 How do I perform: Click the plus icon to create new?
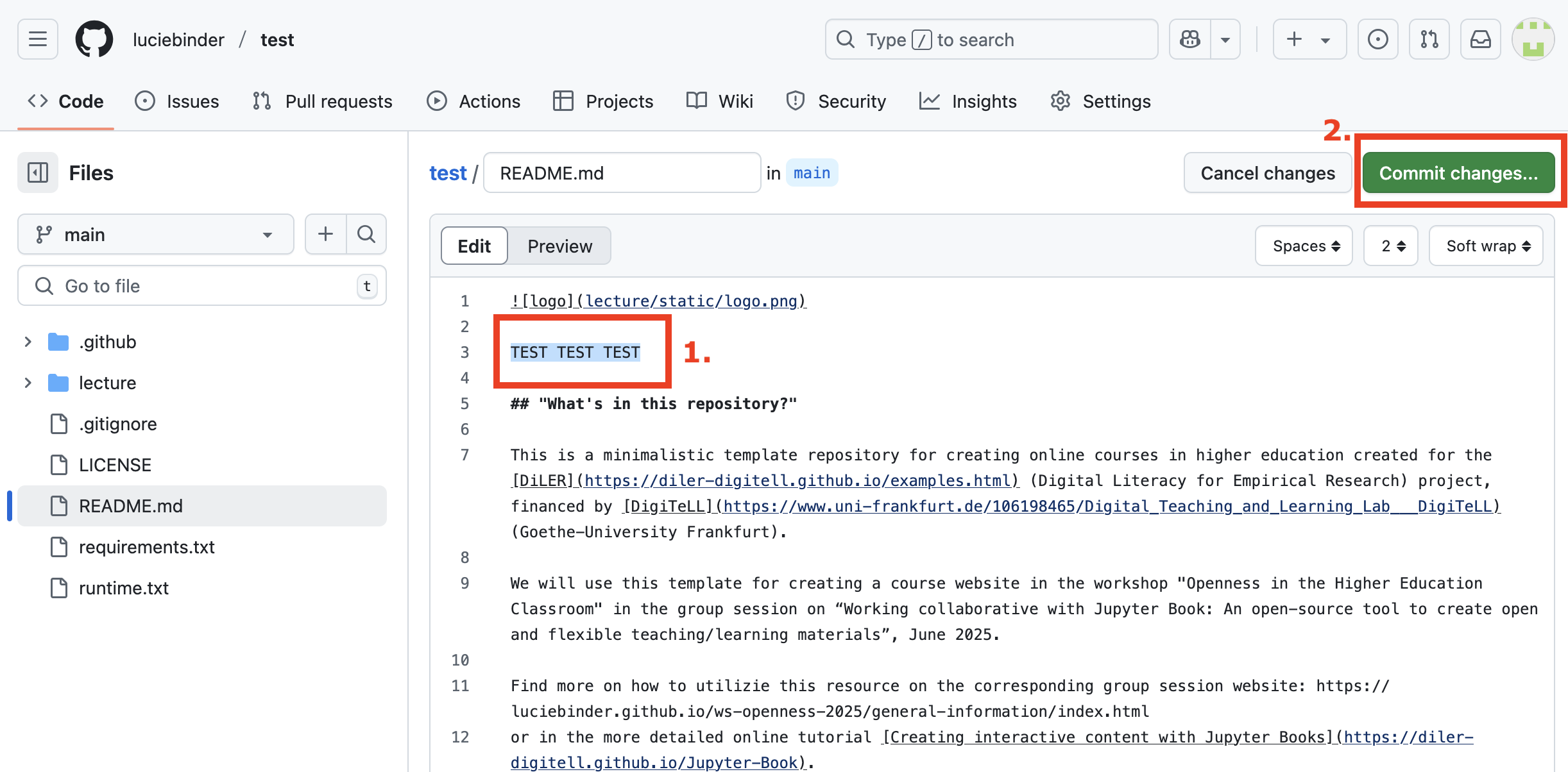pyautogui.click(x=1293, y=39)
